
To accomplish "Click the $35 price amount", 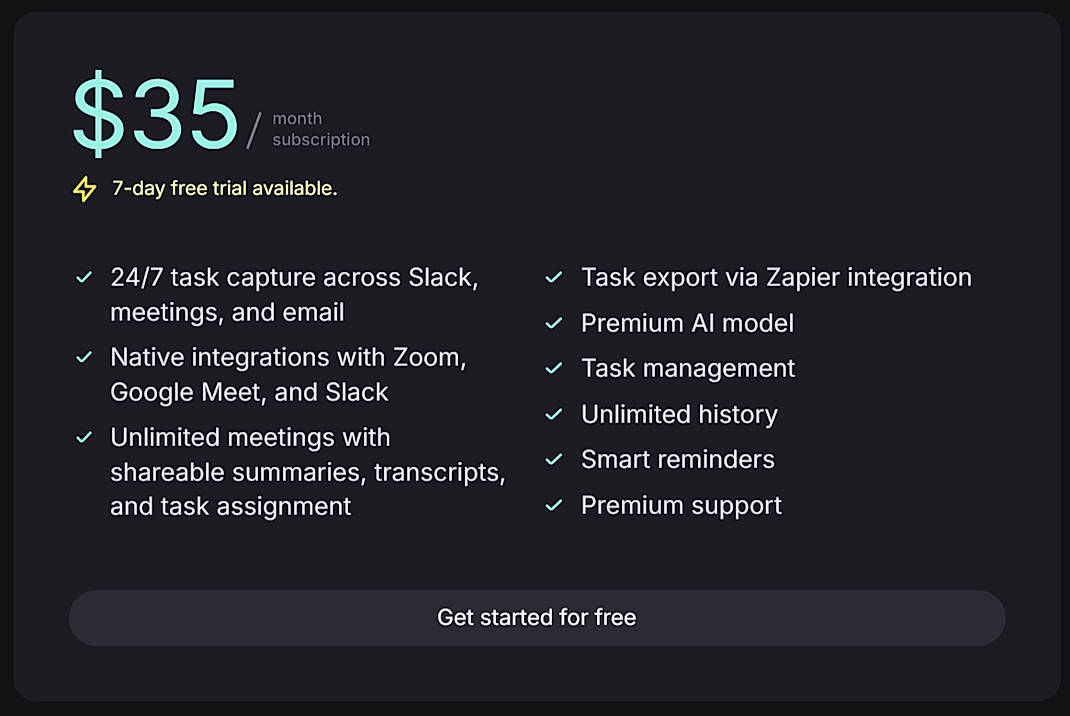I will coord(155,113).
